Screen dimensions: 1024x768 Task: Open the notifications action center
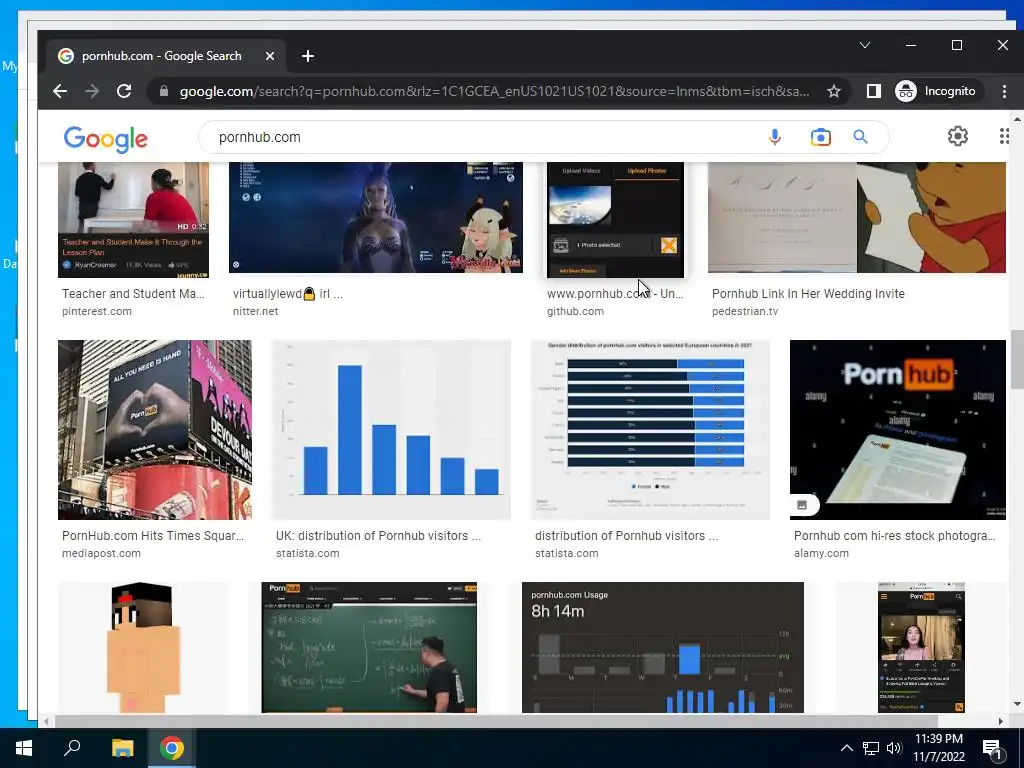pos(993,748)
